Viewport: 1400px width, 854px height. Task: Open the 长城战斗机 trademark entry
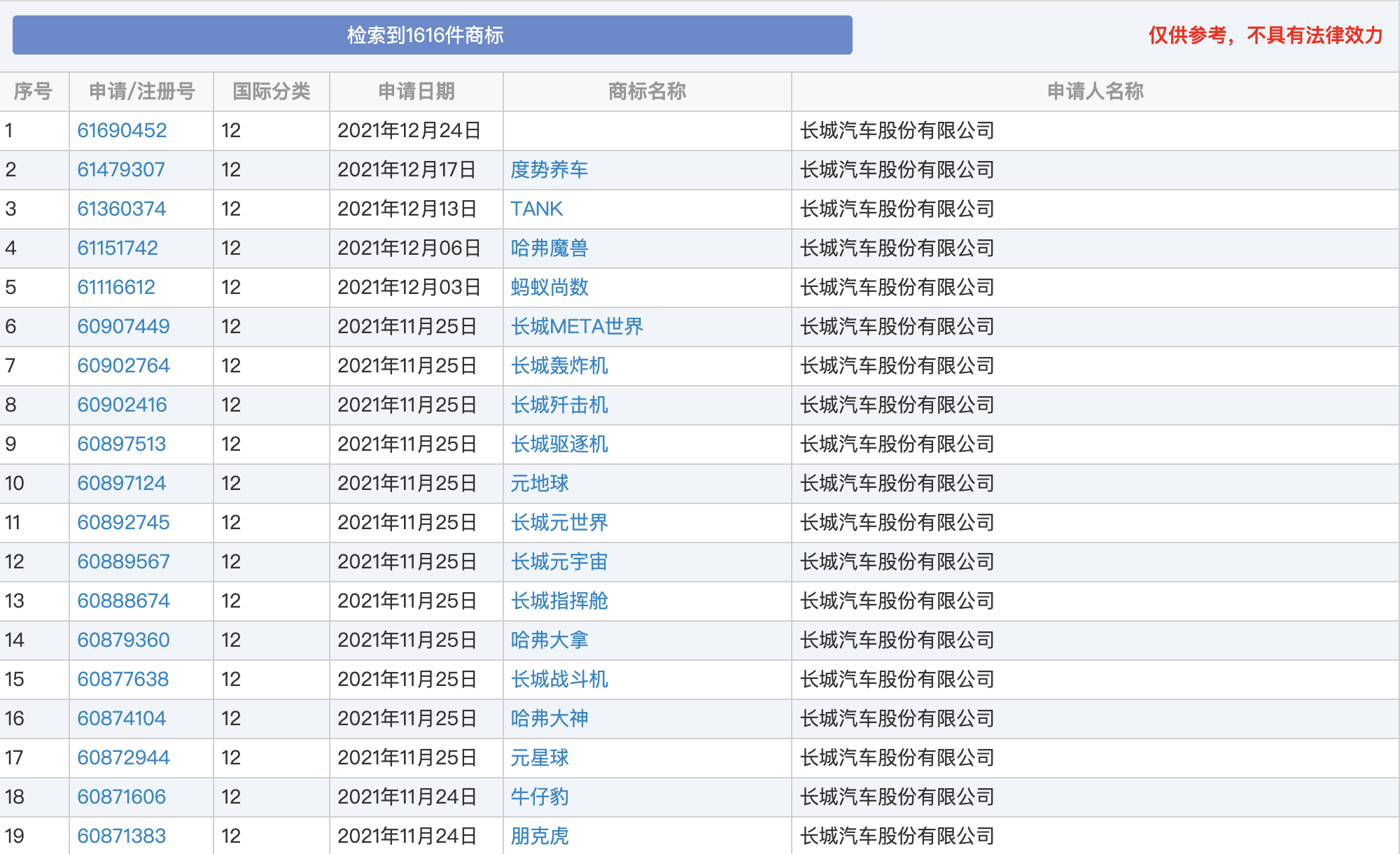point(559,679)
